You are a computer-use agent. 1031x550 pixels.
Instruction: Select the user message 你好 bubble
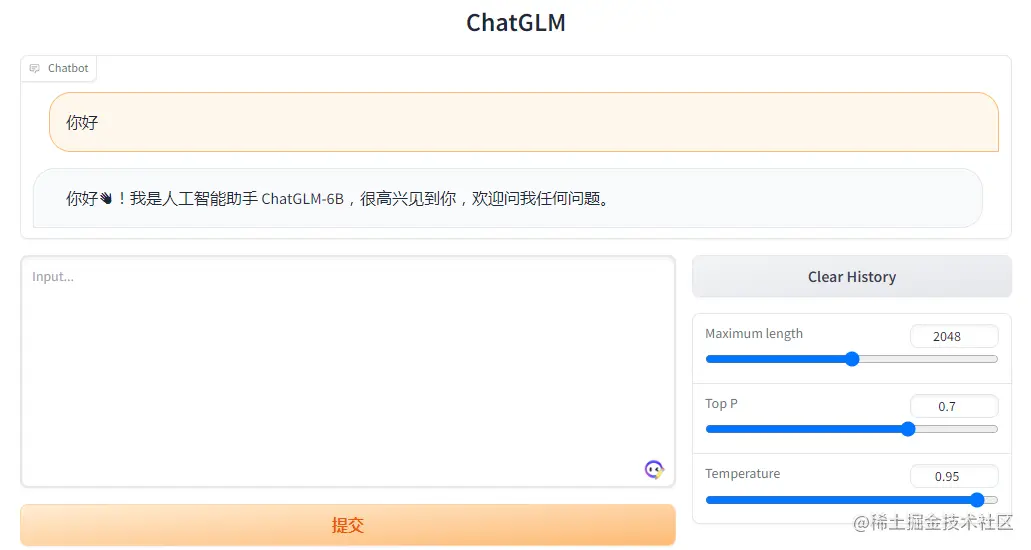[x=524, y=122]
